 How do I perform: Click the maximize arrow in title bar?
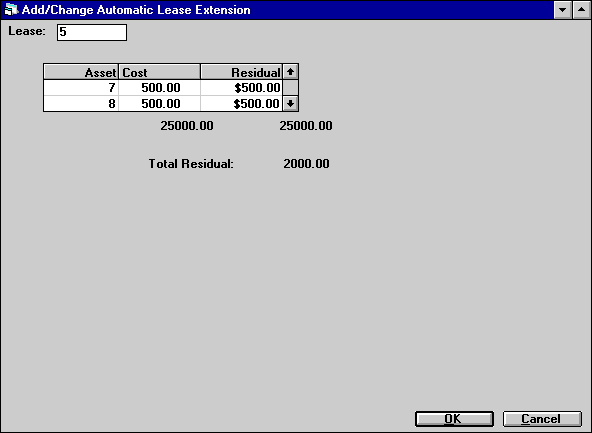pos(581,10)
